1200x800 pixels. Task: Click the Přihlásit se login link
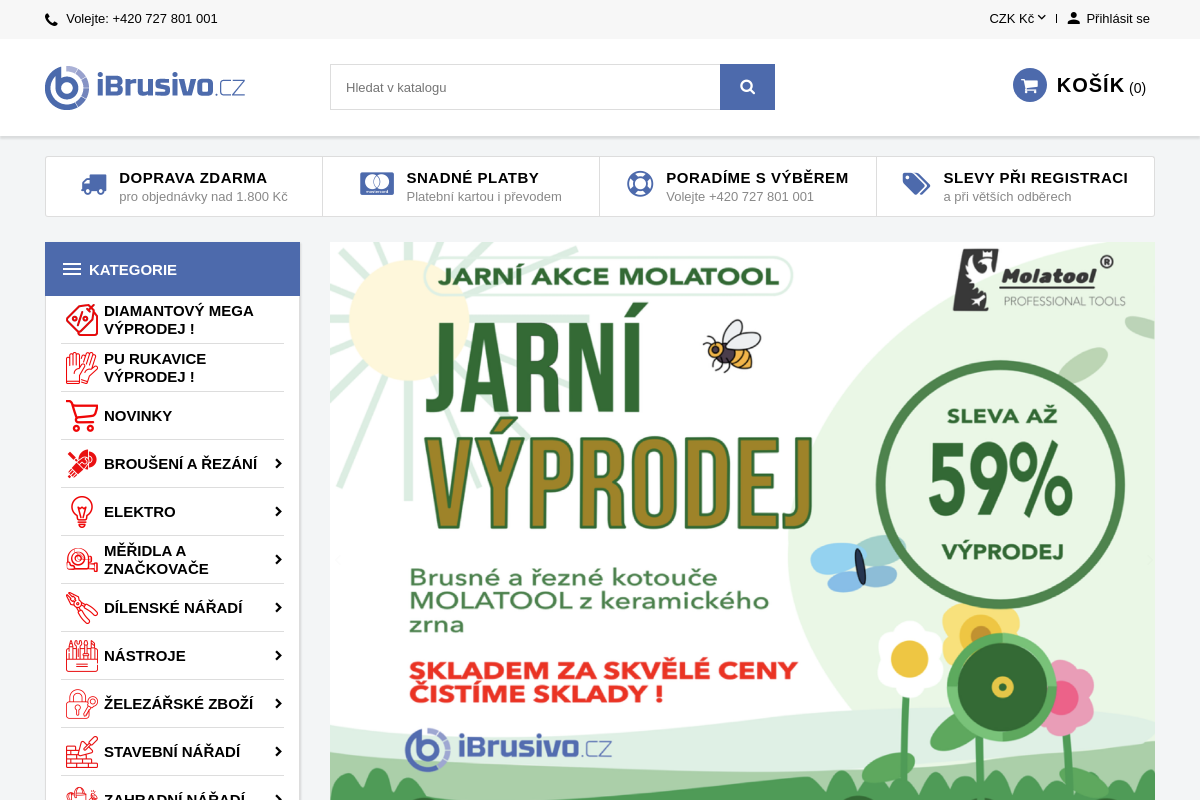(1118, 18)
